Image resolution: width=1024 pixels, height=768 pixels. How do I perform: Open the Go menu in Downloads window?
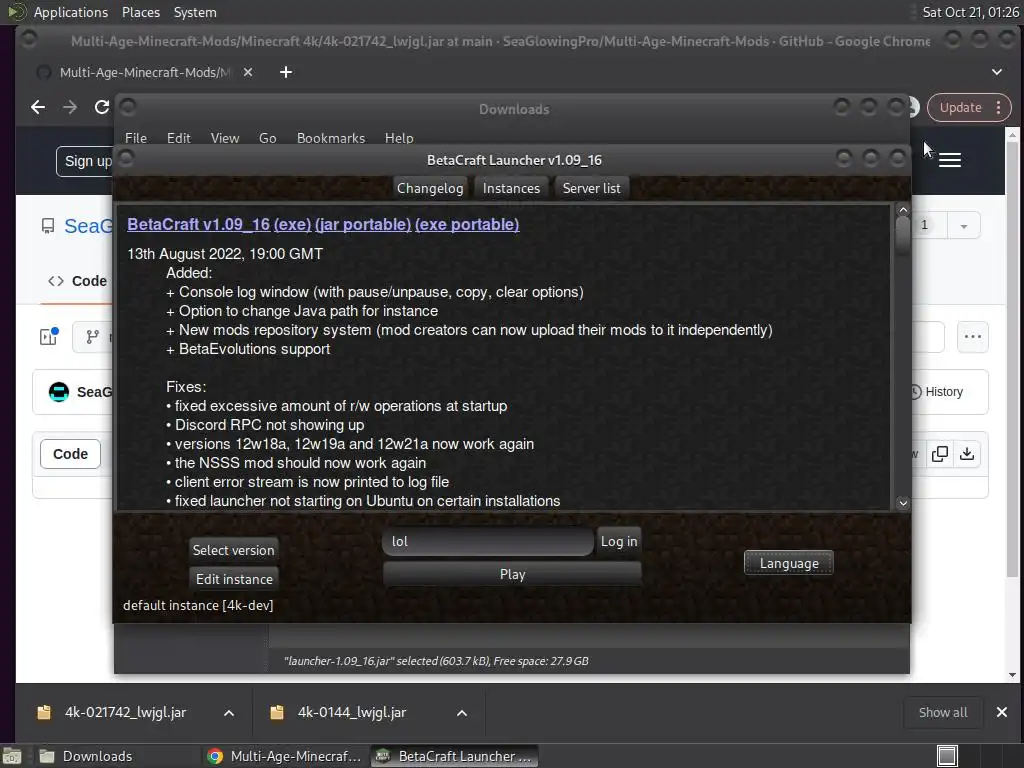click(x=267, y=138)
